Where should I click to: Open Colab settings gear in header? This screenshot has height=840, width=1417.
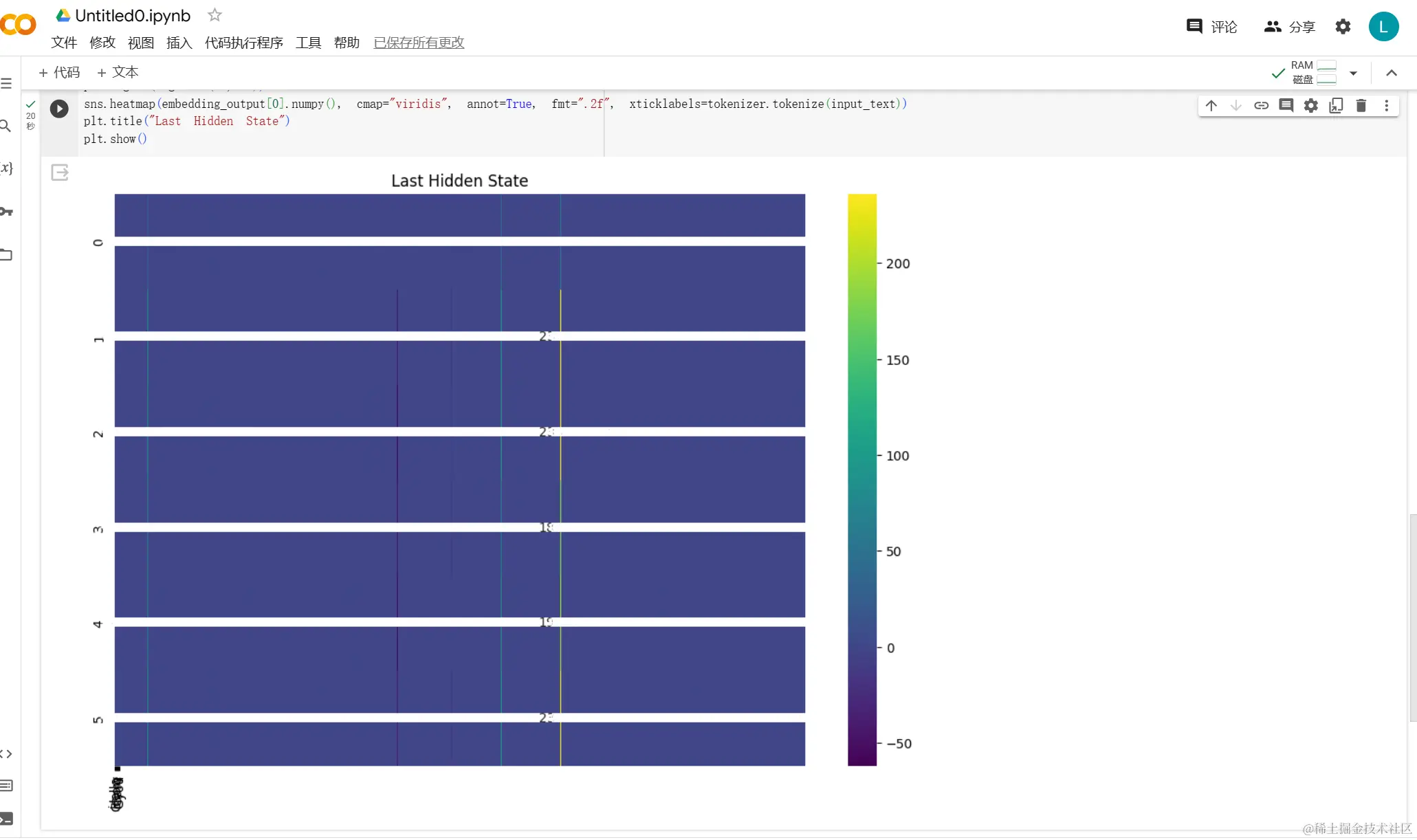(x=1343, y=27)
